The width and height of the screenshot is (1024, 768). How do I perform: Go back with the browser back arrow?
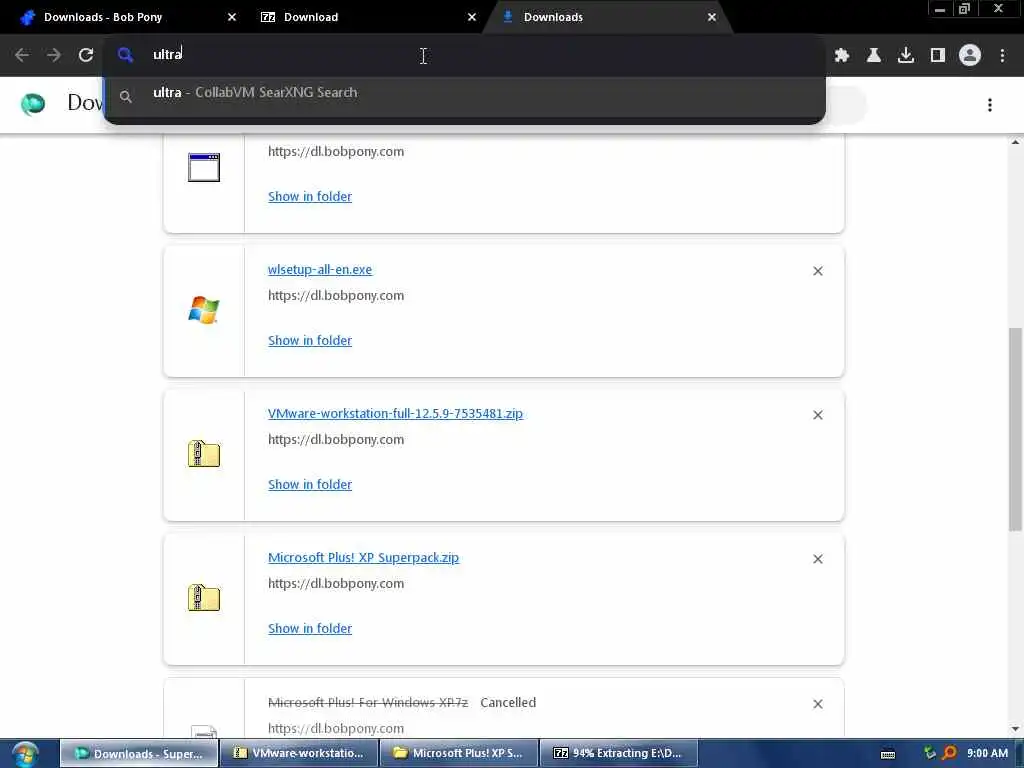click(x=22, y=56)
